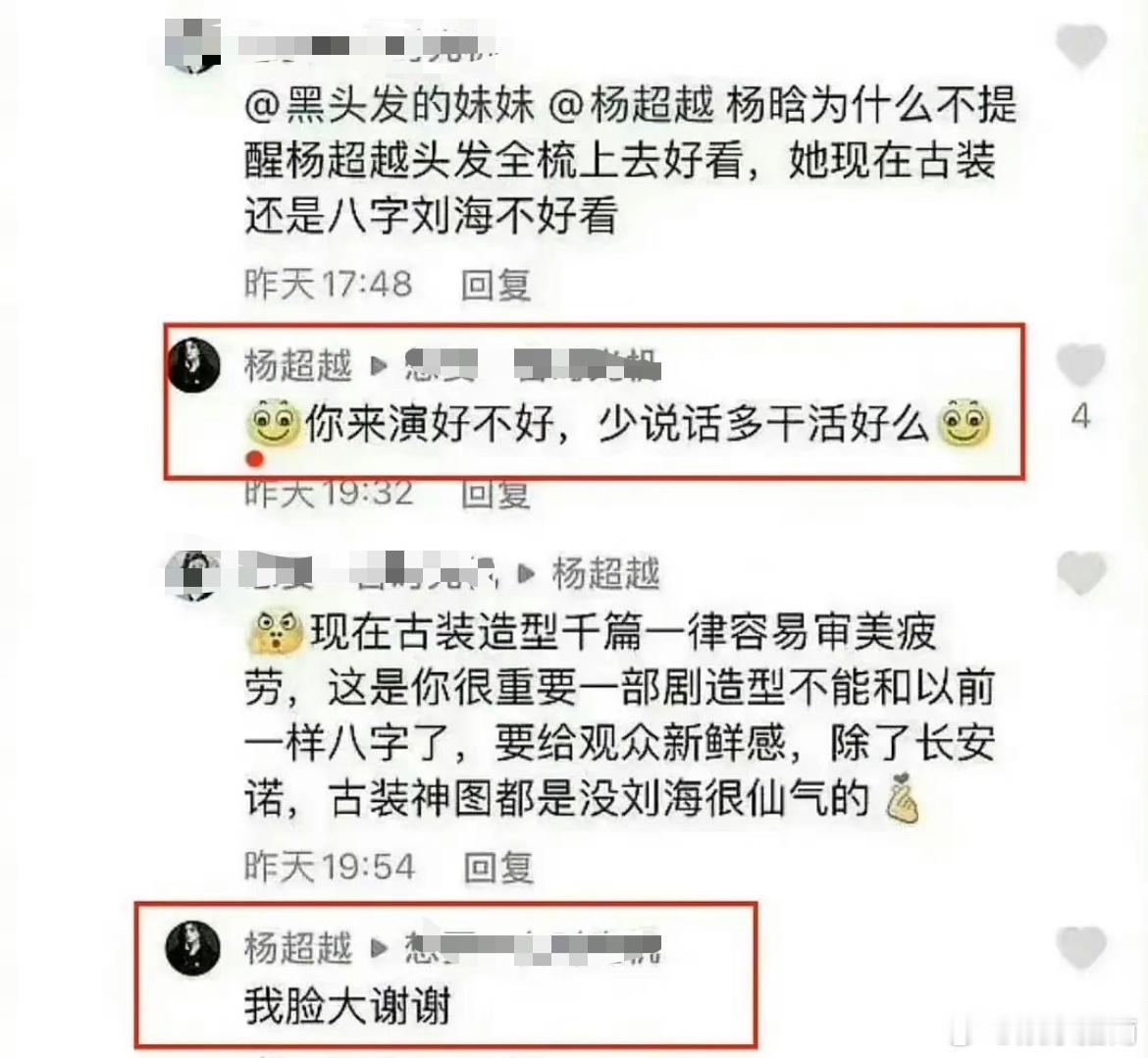Viewport: 1148px width, 1058px height.
Task: Open 杨超越 name after the arrow in third comment
Action: [x=605, y=573]
